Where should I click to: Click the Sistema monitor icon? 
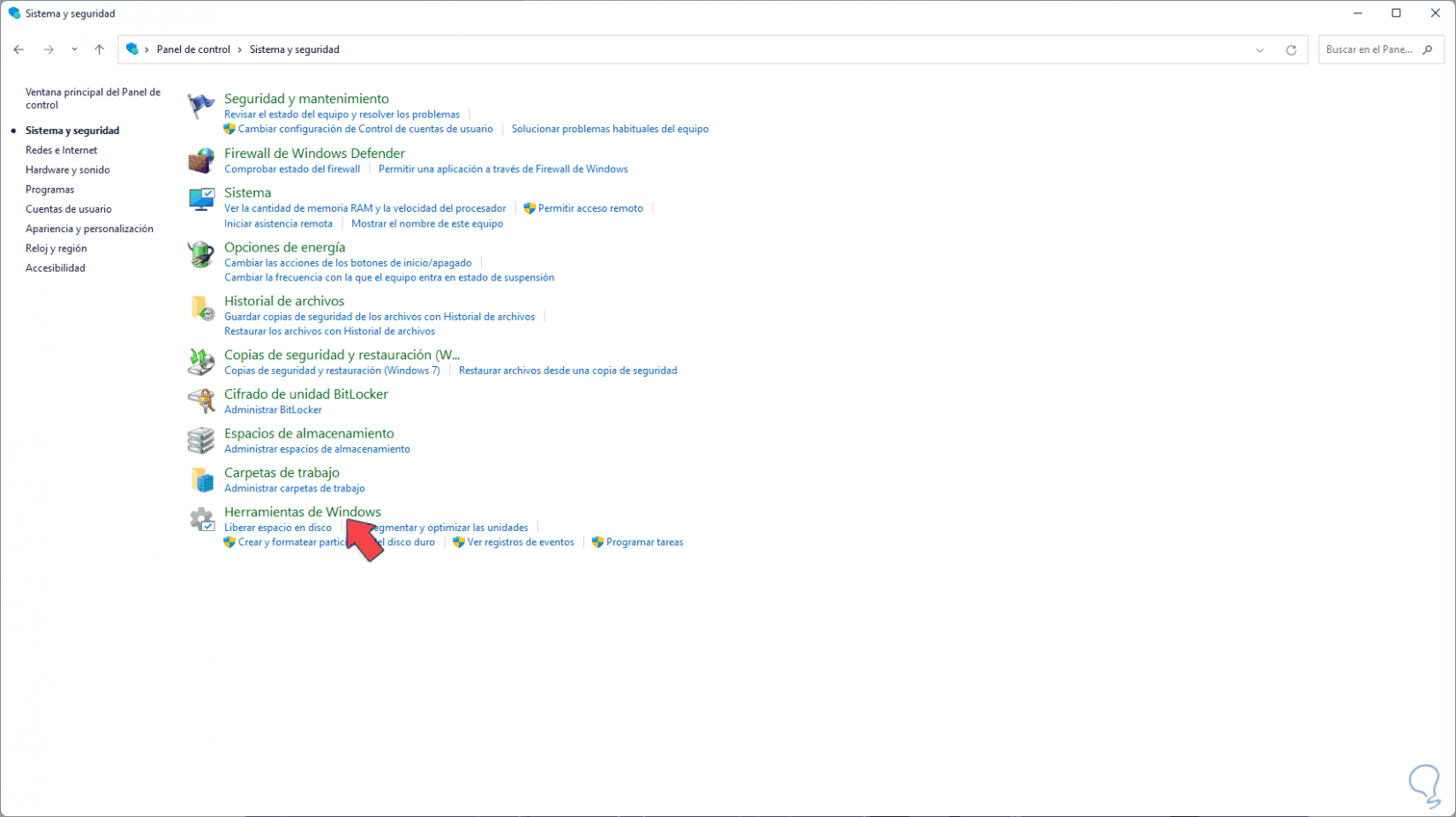(201, 199)
